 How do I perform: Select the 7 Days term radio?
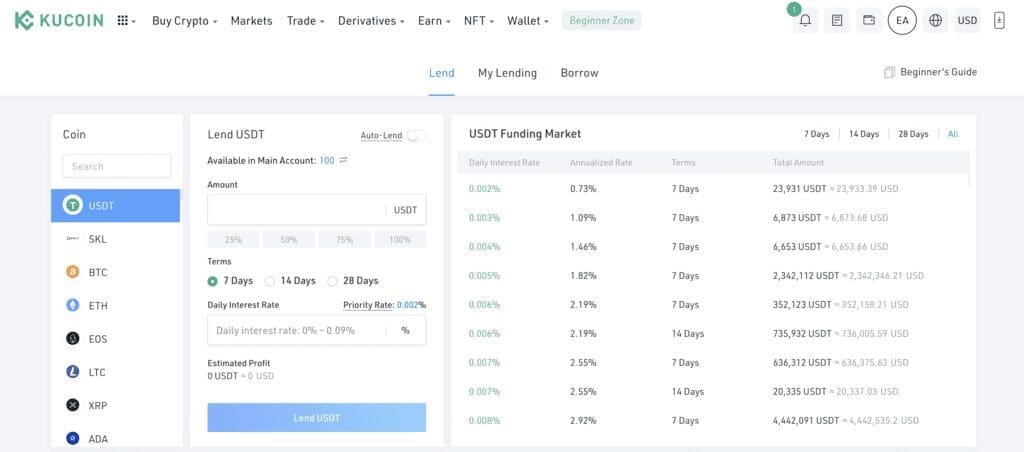212,281
